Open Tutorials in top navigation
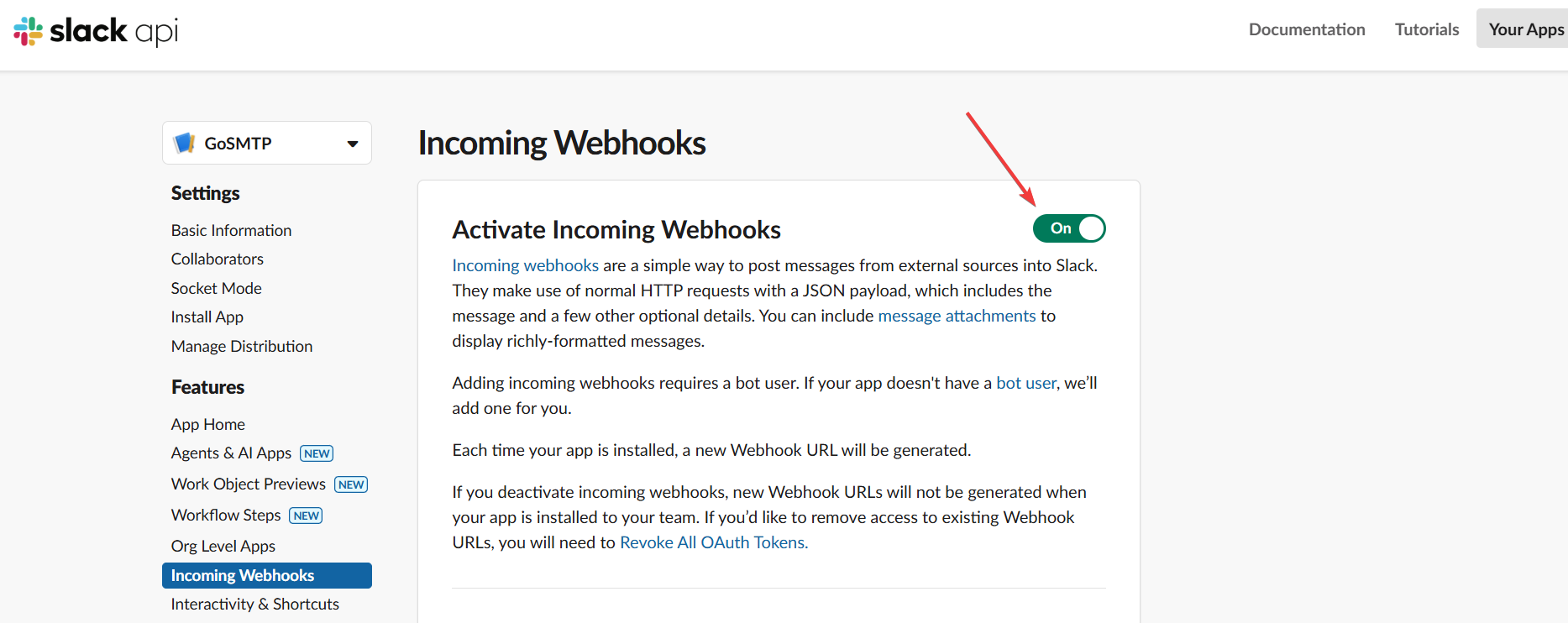This screenshot has width=1568, height=623. pyautogui.click(x=1427, y=29)
